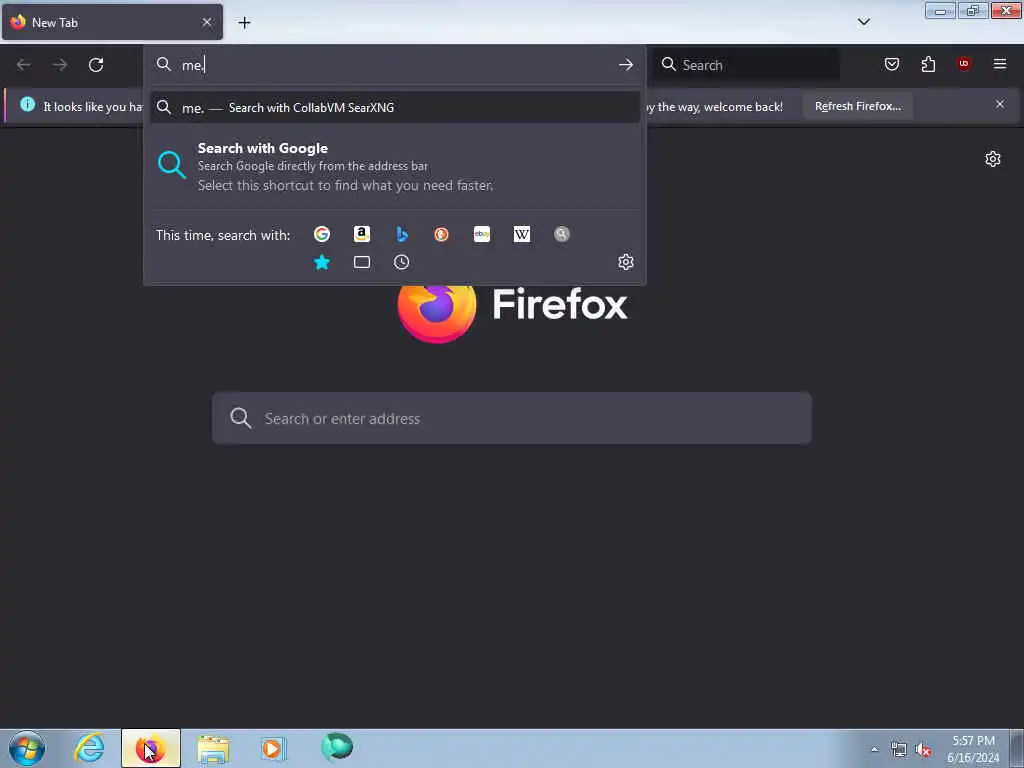Open the Pocket save icon
This screenshot has width=1024, height=768.
(x=891, y=64)
